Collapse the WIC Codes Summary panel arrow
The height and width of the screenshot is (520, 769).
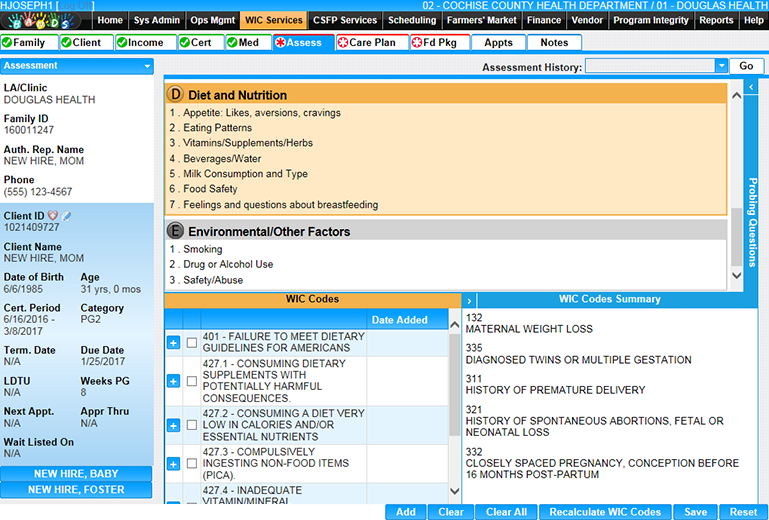(470, 300)
